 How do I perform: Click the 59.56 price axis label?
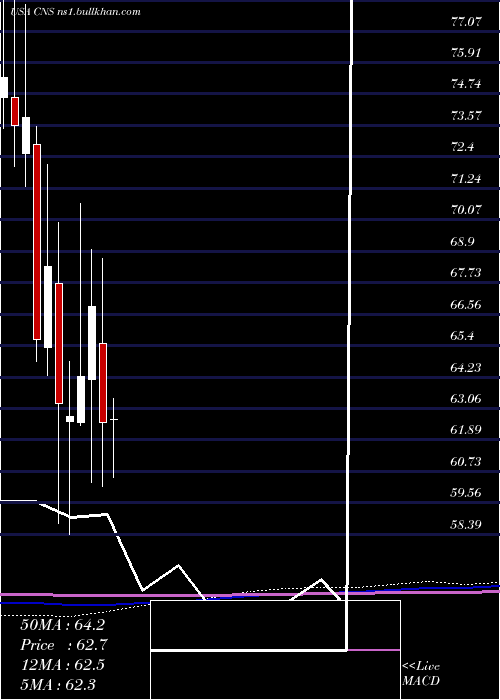click(x=467, y=493)
